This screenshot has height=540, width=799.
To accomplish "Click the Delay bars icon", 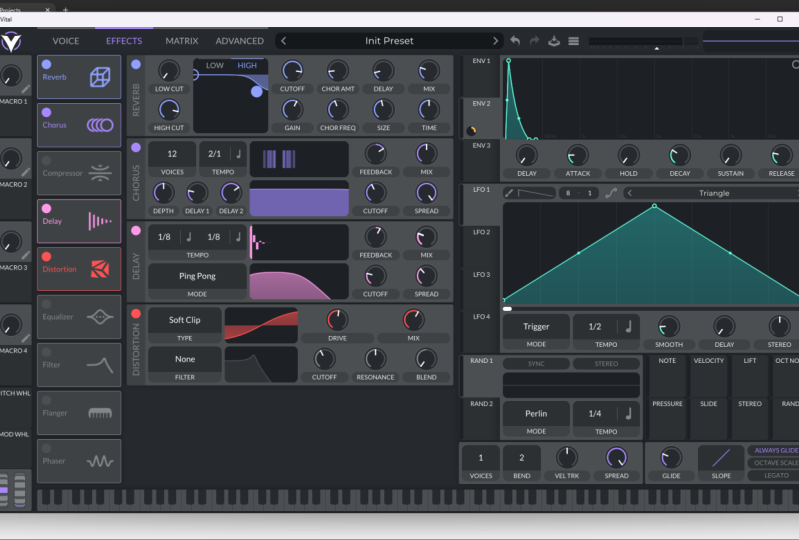I will pos(100,221).
